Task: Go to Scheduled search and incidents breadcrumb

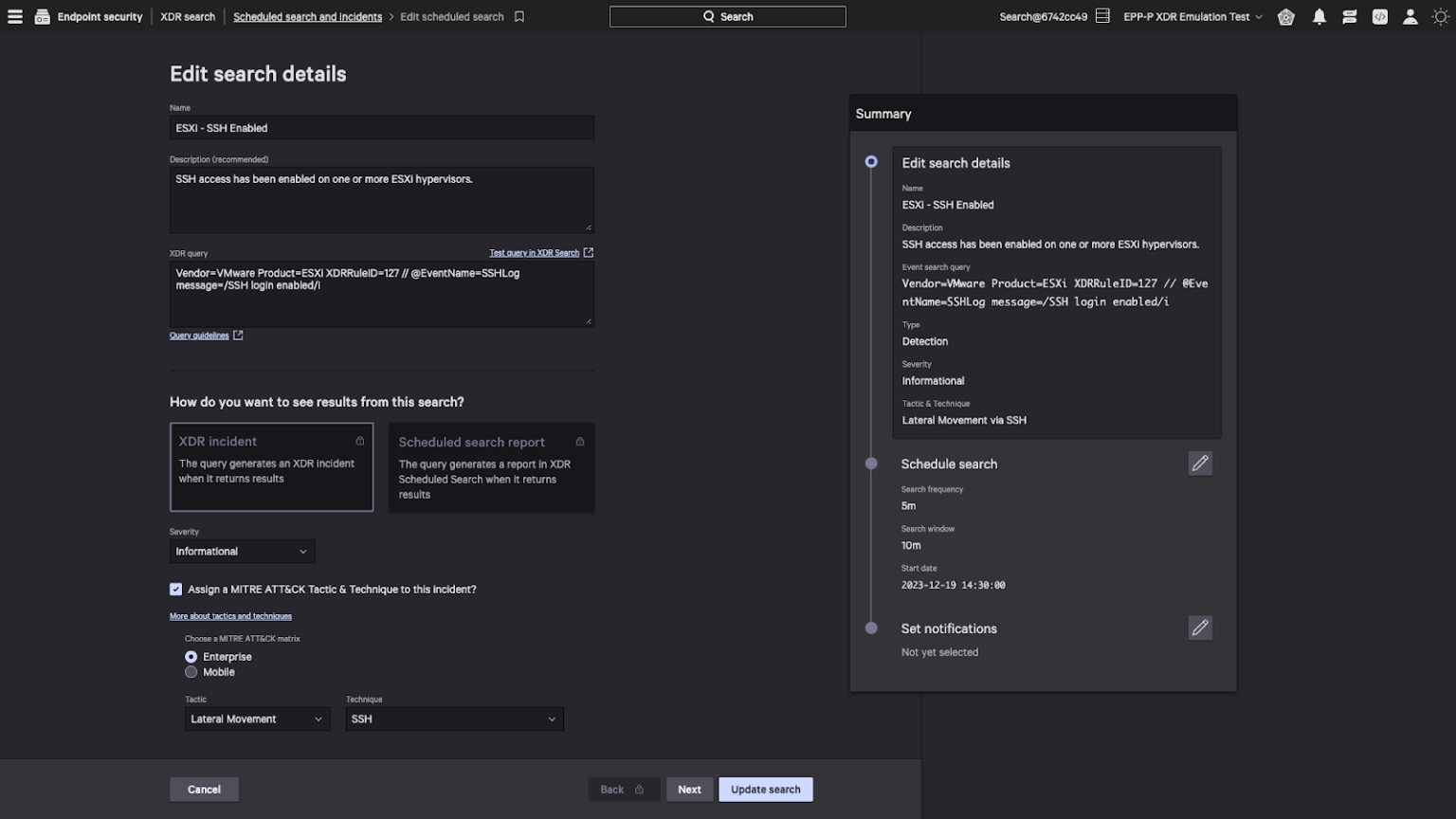Action: (x=307, y=16)
